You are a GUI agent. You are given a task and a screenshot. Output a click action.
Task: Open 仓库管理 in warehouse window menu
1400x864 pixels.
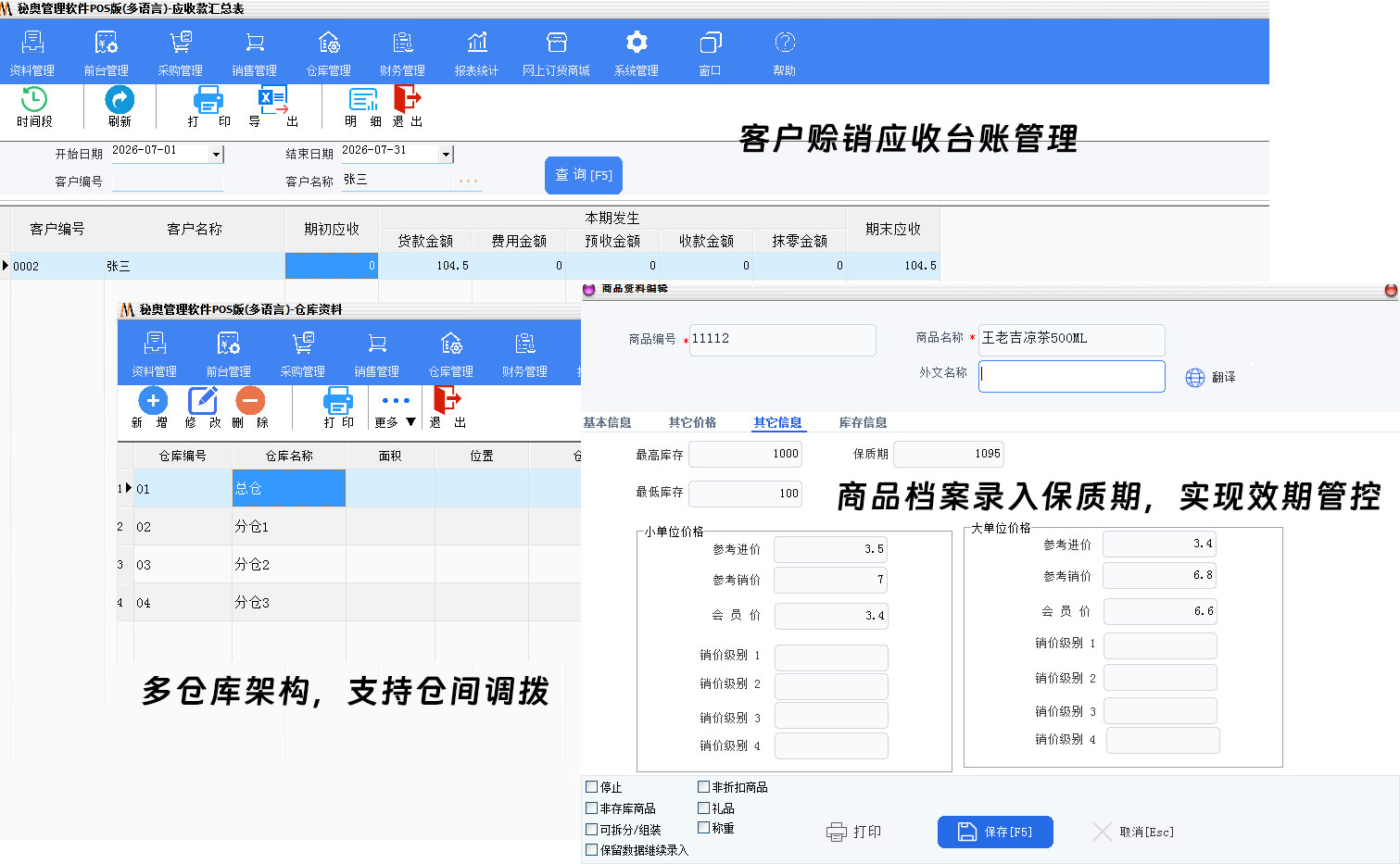451,355
